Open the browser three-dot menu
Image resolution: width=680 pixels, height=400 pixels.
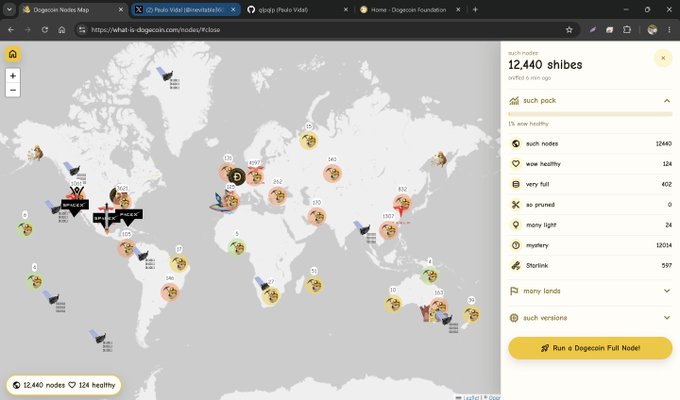pos(669,30)
